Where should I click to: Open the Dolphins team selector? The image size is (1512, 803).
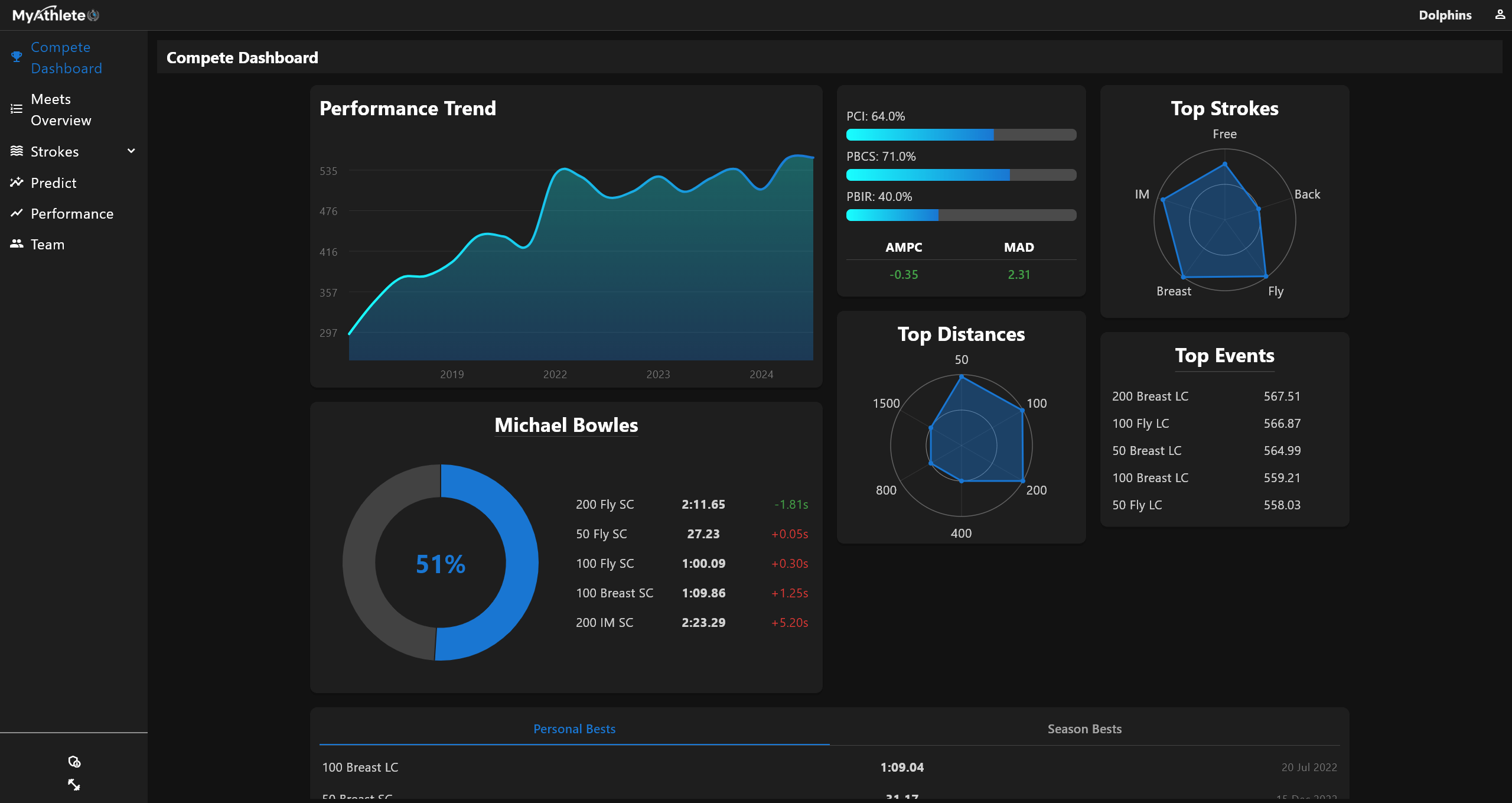pyautogui.click(x=1445, y=15)
